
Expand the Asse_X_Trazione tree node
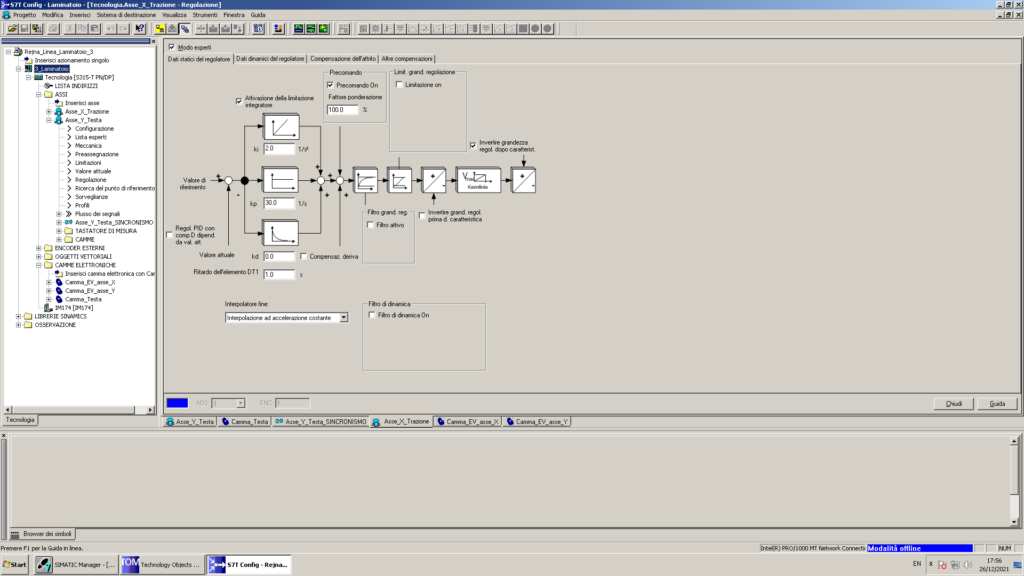tap(49, 112)
